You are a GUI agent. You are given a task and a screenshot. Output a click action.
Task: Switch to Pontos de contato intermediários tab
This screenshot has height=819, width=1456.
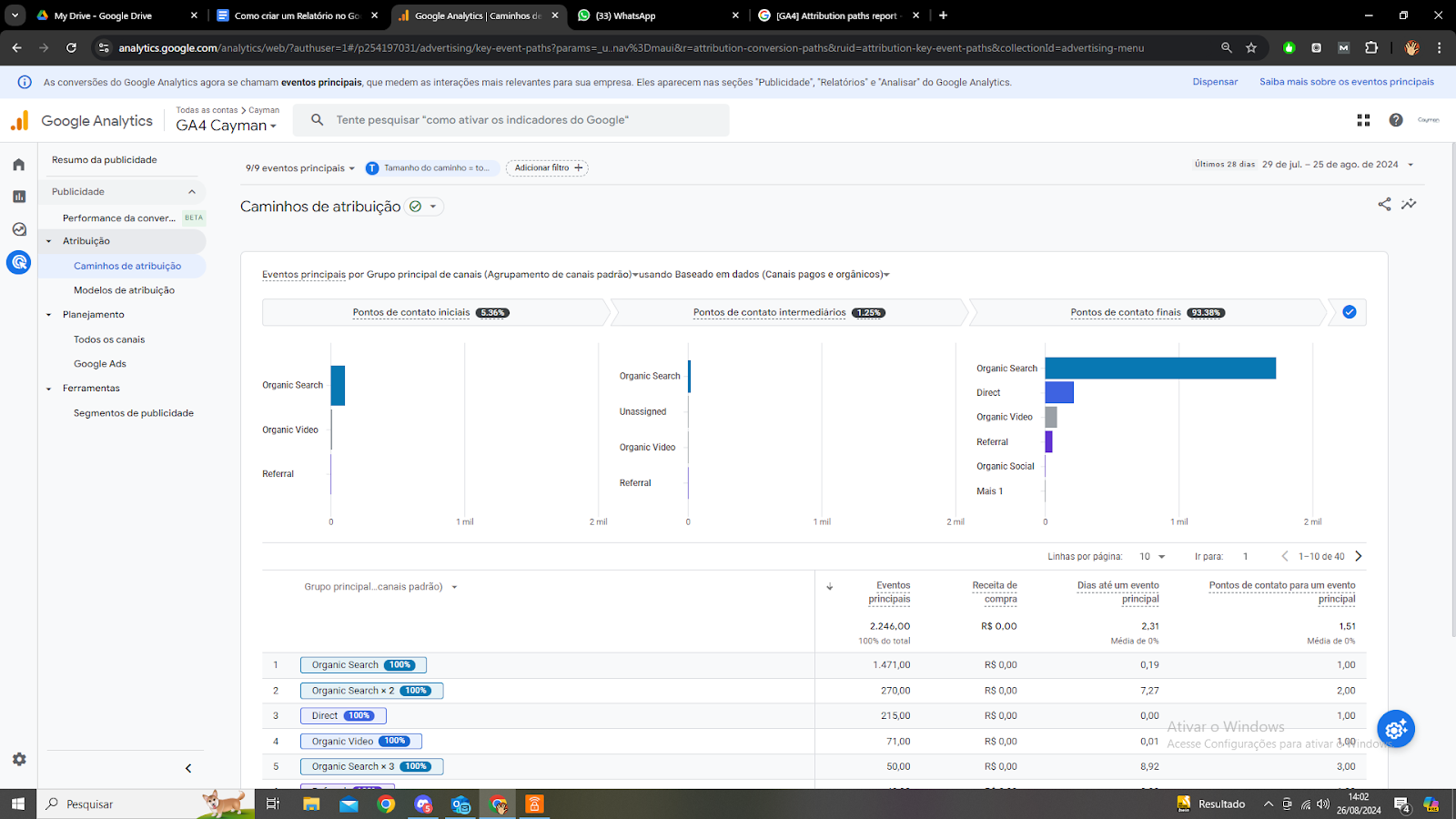point(769,312)
